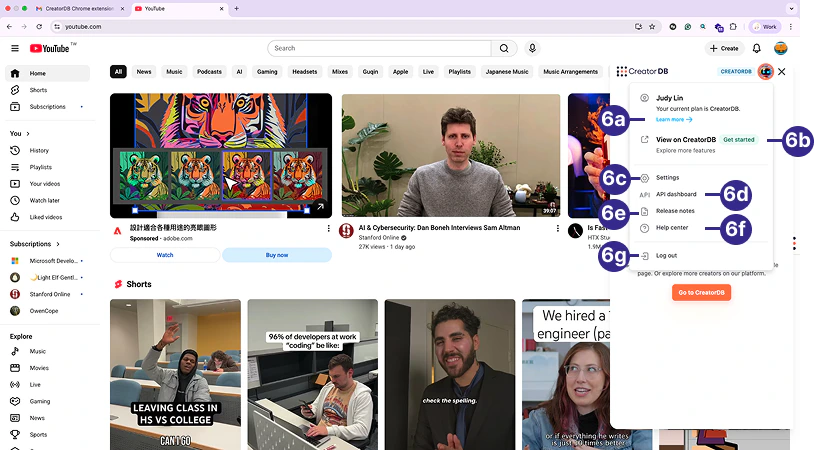Reload the page in Chrome

(39, 26)
